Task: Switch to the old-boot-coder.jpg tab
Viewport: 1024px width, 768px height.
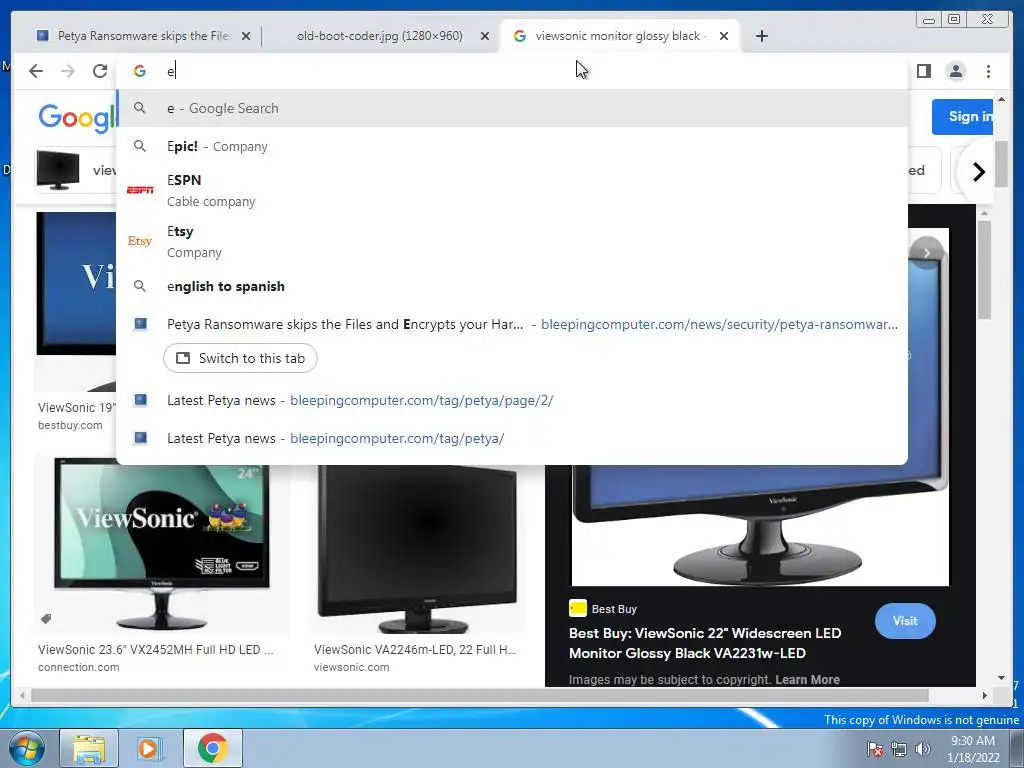Action: click(x=379, y=36)
